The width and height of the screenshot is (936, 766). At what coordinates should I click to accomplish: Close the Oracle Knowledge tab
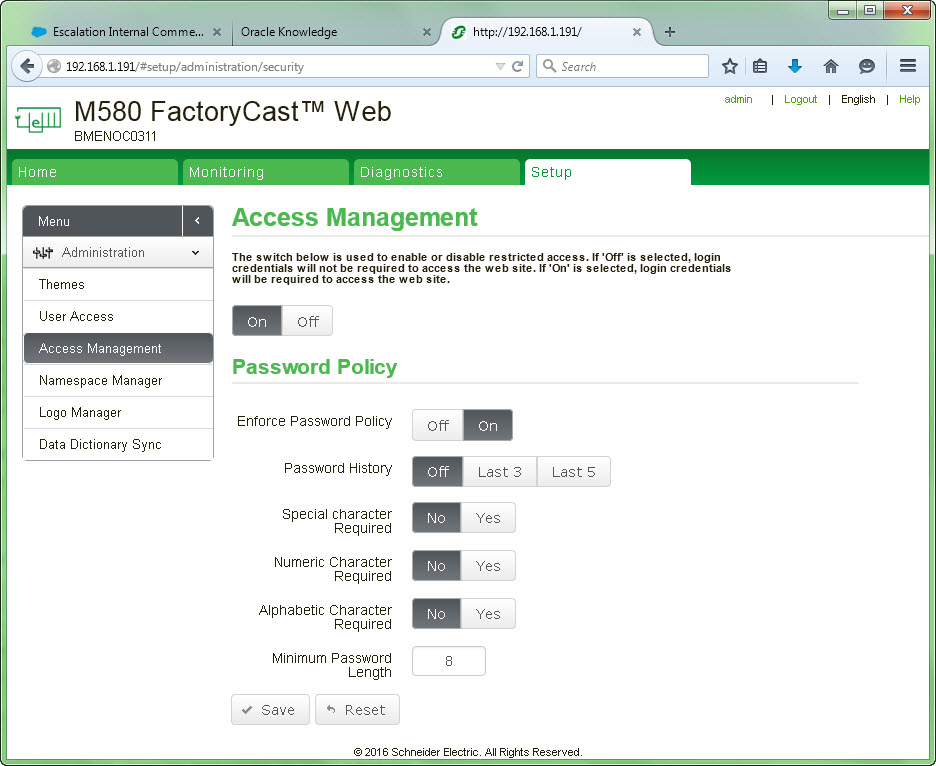coord(427,32)
